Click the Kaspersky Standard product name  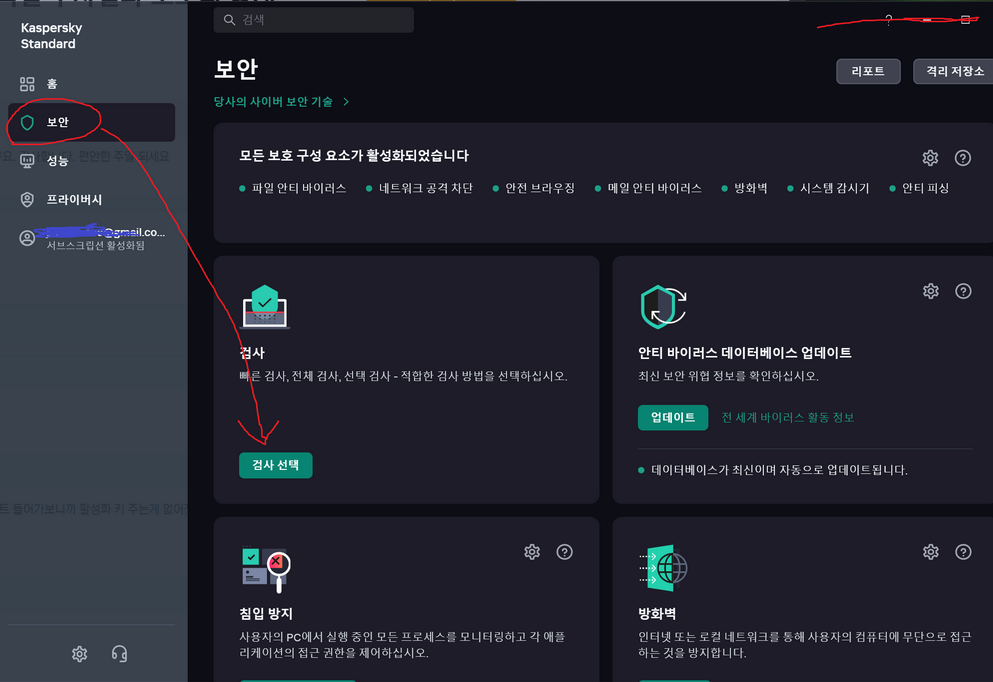(51, 35)
